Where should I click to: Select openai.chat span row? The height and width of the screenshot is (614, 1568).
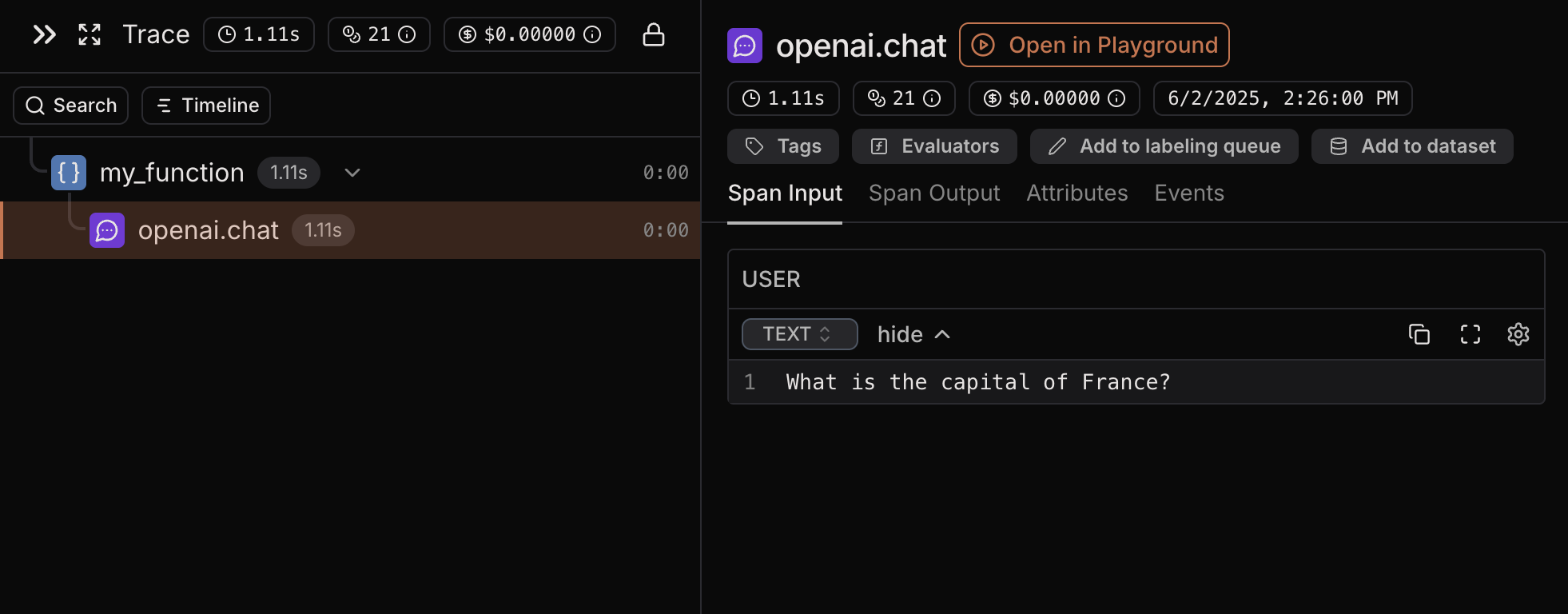click(350, 230)
